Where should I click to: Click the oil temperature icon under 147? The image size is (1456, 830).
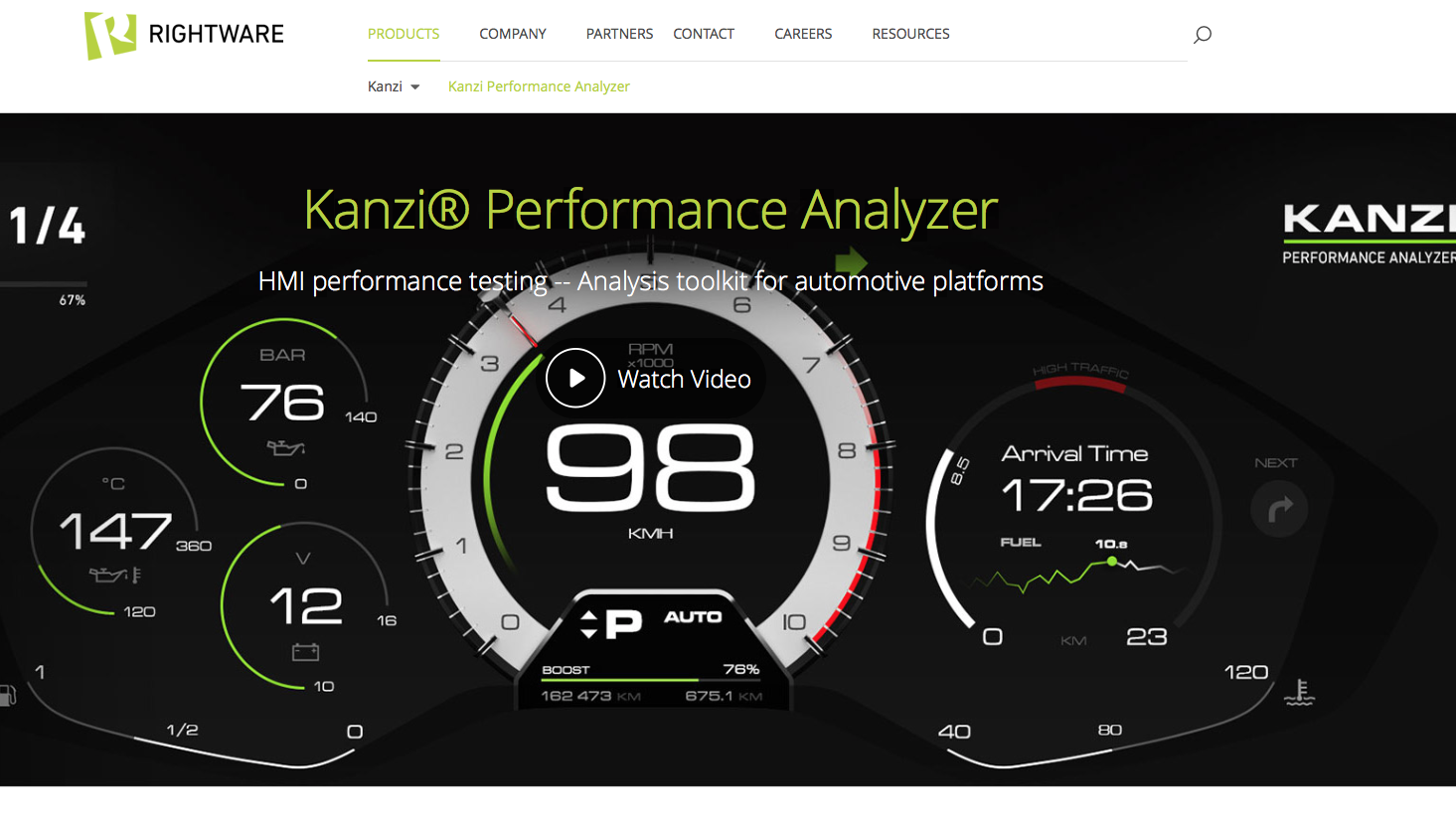[x=114, y=575]
